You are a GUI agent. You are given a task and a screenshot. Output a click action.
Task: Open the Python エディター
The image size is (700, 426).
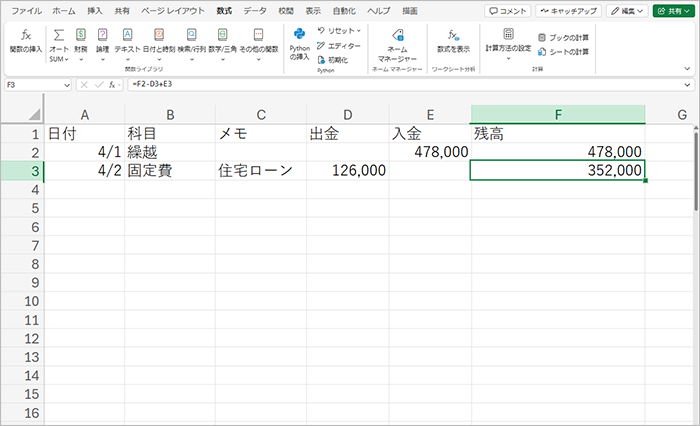338,46
